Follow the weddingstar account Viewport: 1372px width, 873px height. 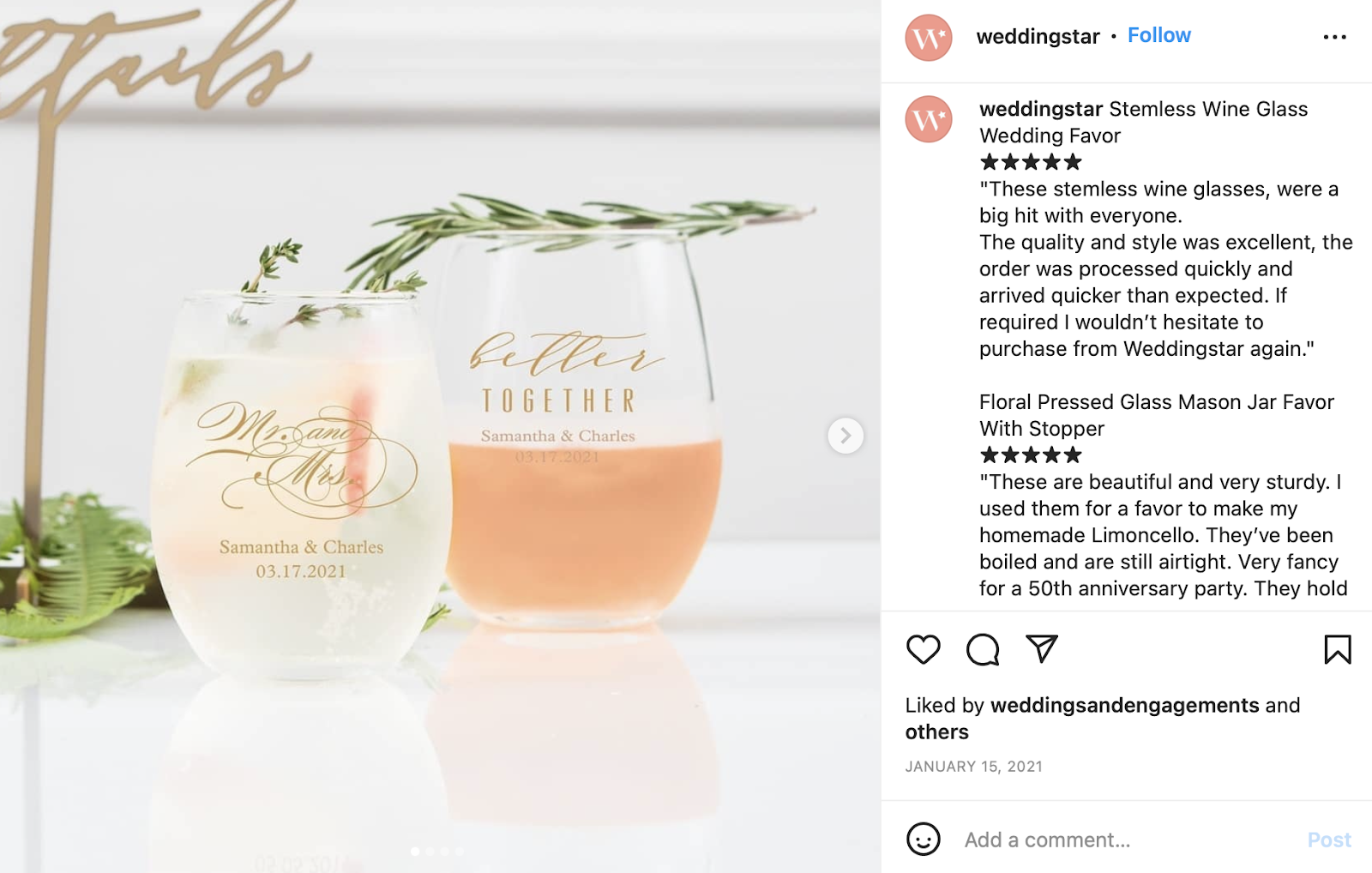[x=1158, y=35]
